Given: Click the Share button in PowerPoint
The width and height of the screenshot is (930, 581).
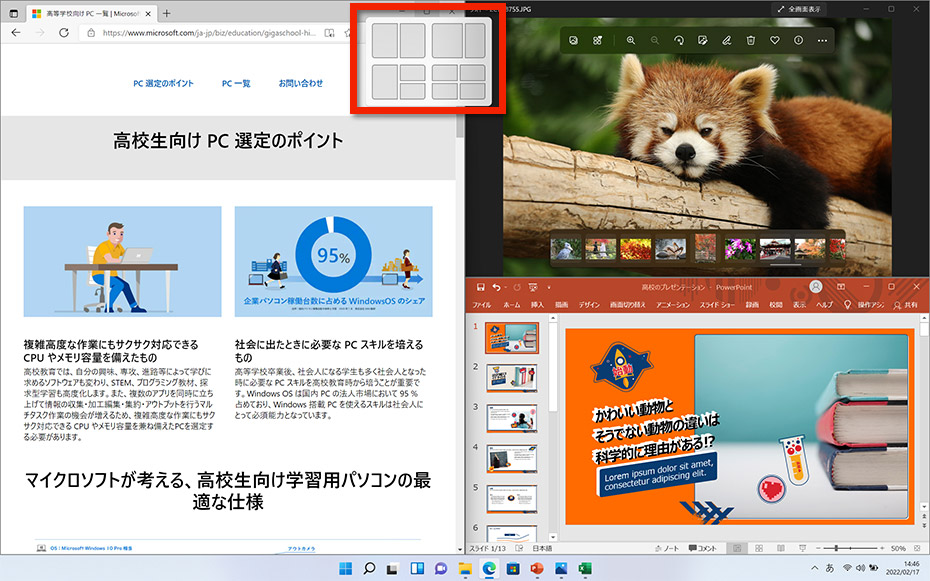Looking at the screenshot, I should point(906,305).
